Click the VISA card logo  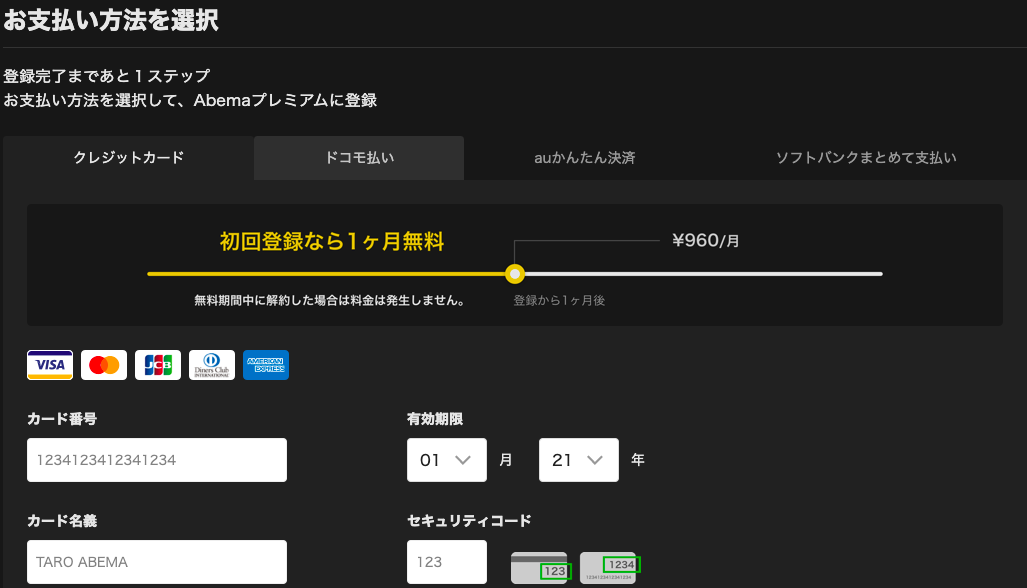[x=50, y=365]
